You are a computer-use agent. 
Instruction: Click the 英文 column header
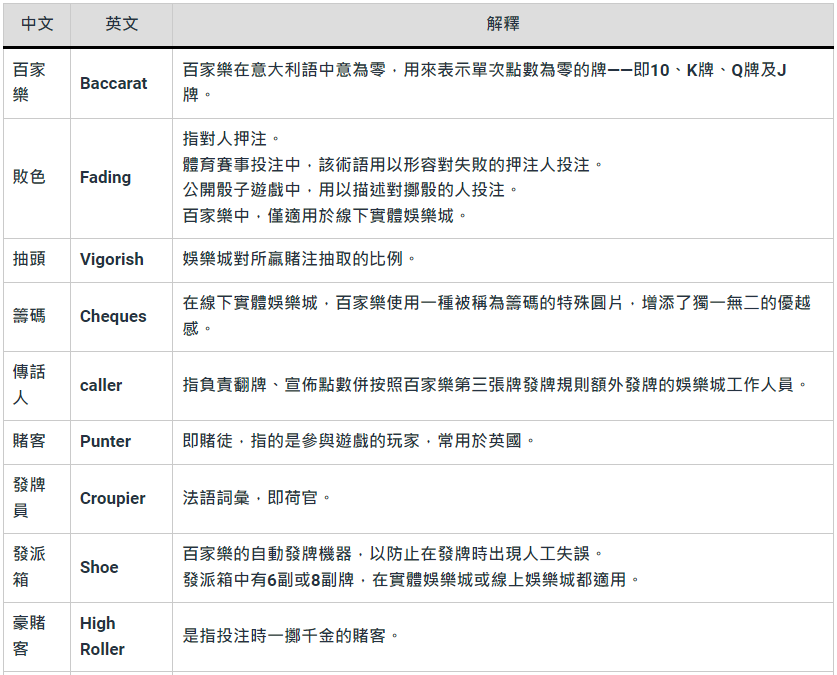point(121,24)
